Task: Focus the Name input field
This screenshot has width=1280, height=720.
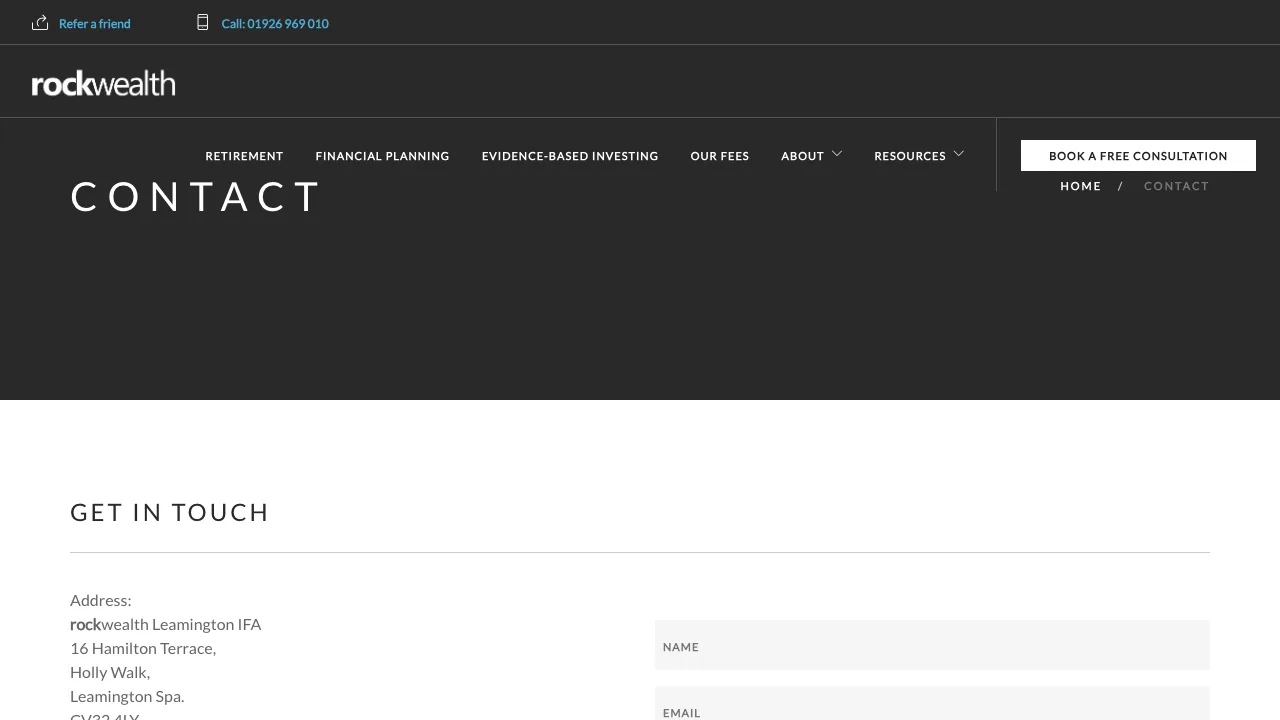Action: pos(931,646)
